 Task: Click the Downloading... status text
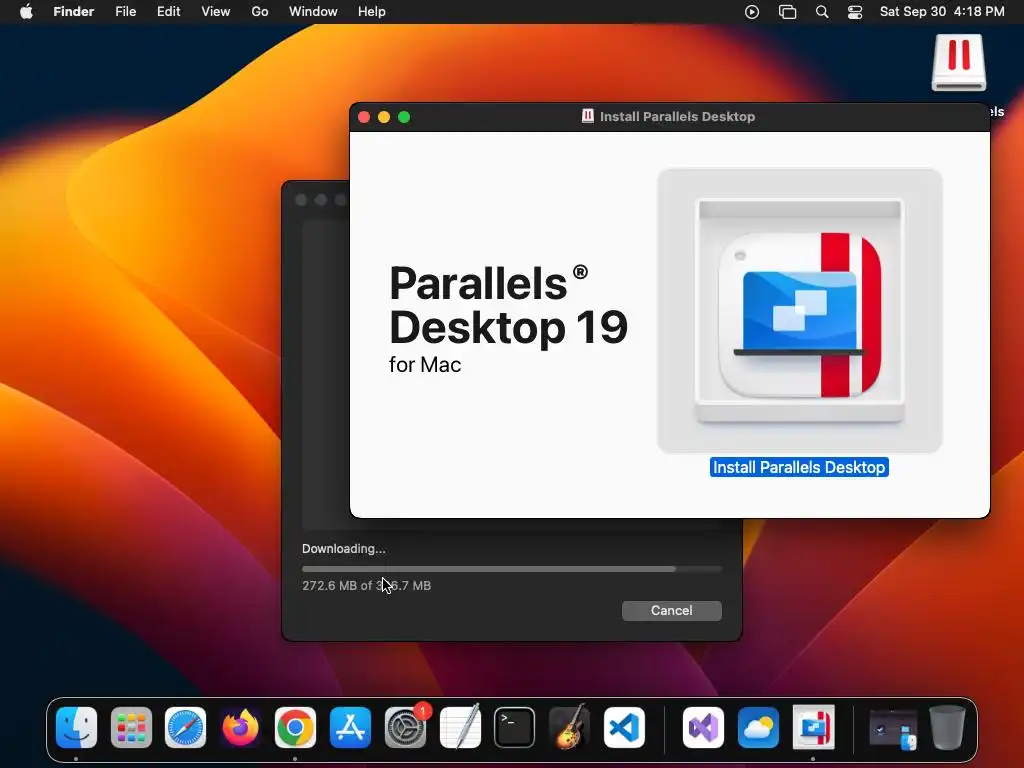click(x=344, y=549)
